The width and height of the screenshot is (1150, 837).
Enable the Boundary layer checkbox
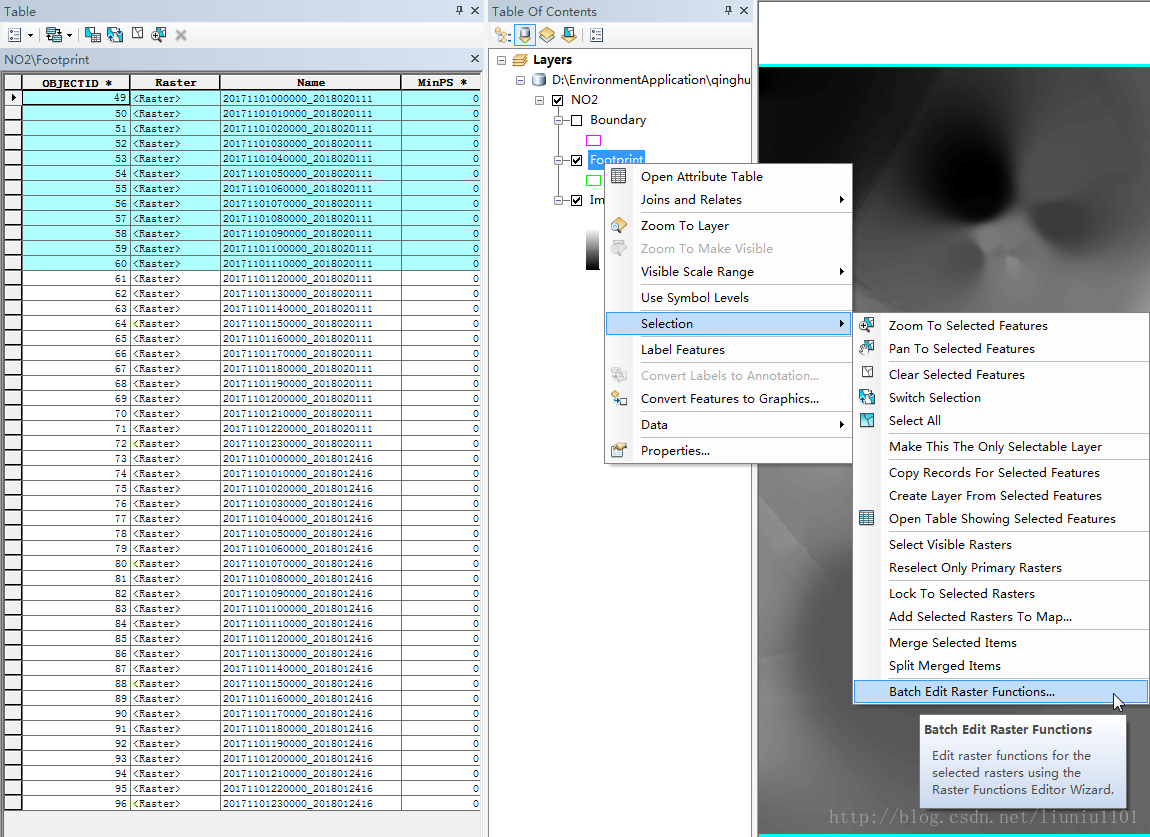point(576,120)
